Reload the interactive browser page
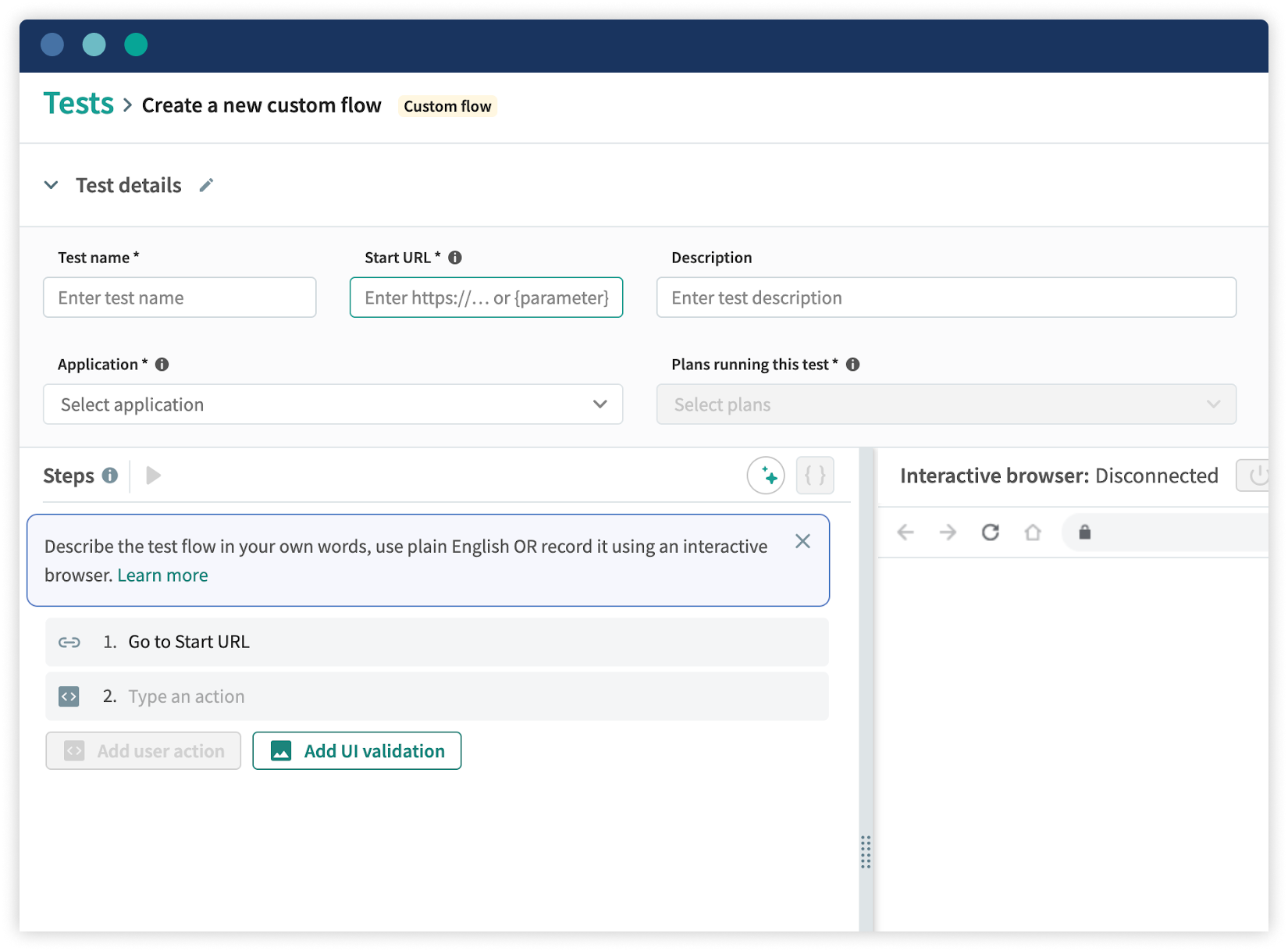Viewport: 1288px width, 951px height. 990,532
